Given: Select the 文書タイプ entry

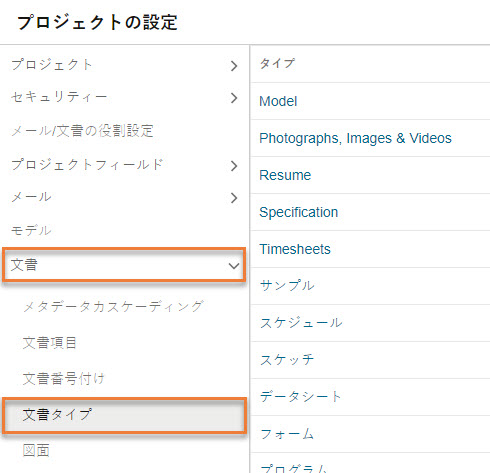Looking at the screenshot, I should click(124, 415).
